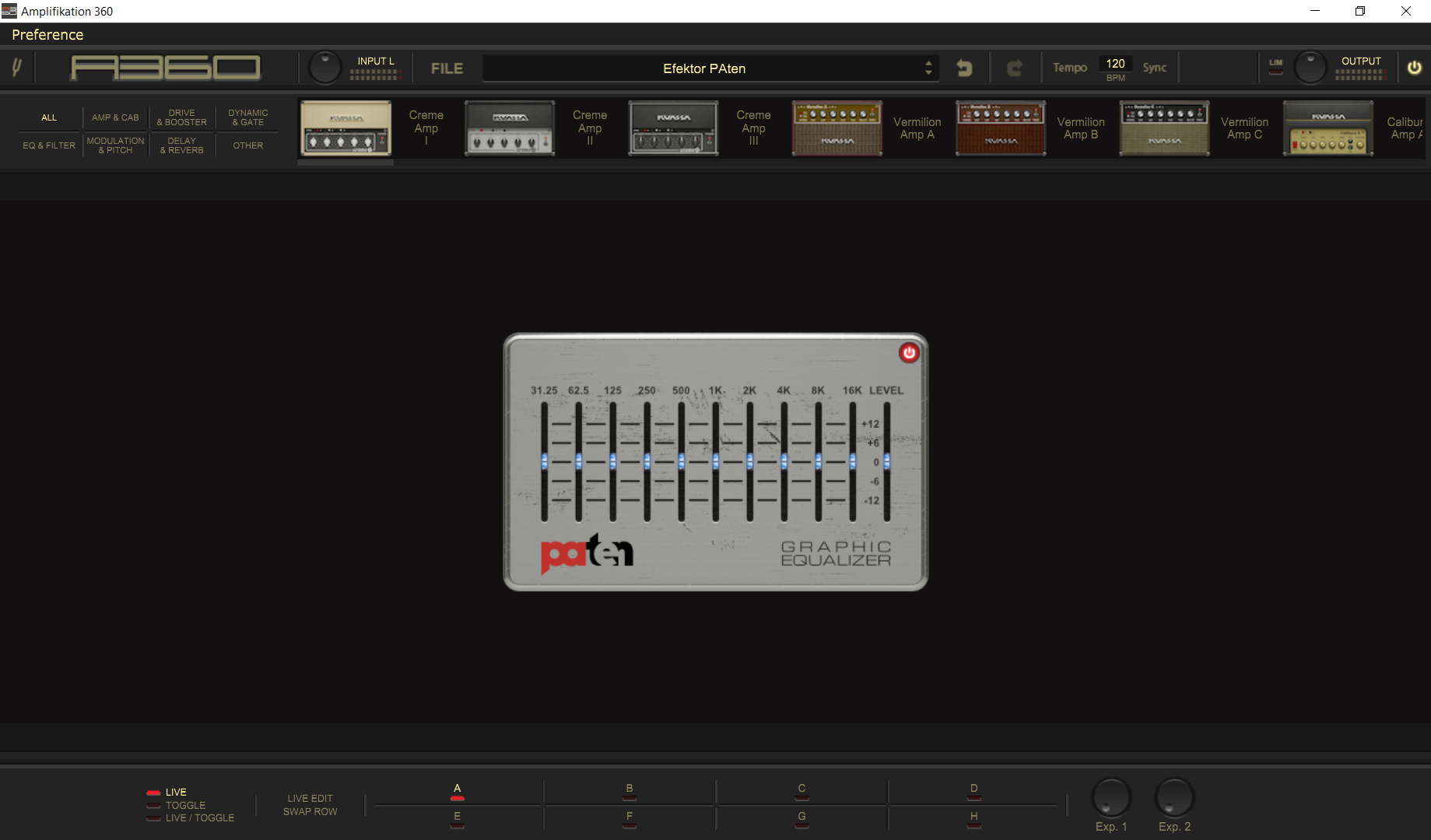Click the paten logo on equalizer

pos(587,553)
